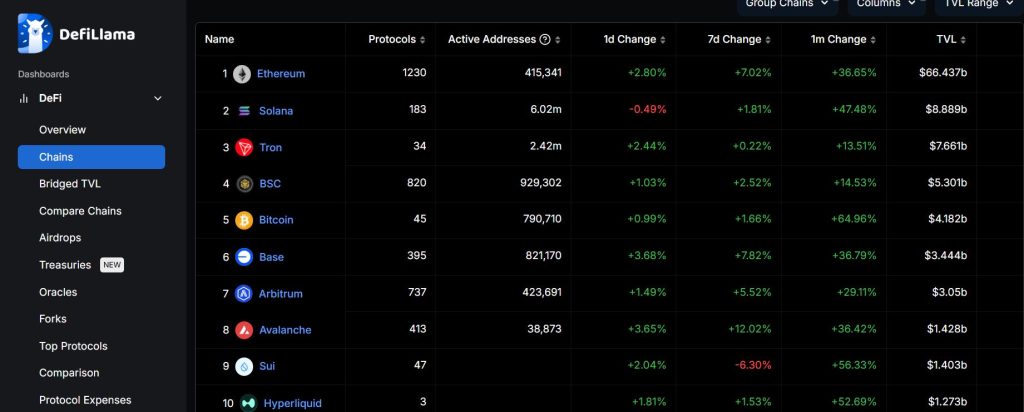Click the DefiLlama logo icon
1024x412 pixels.
[x=36, y=33]
